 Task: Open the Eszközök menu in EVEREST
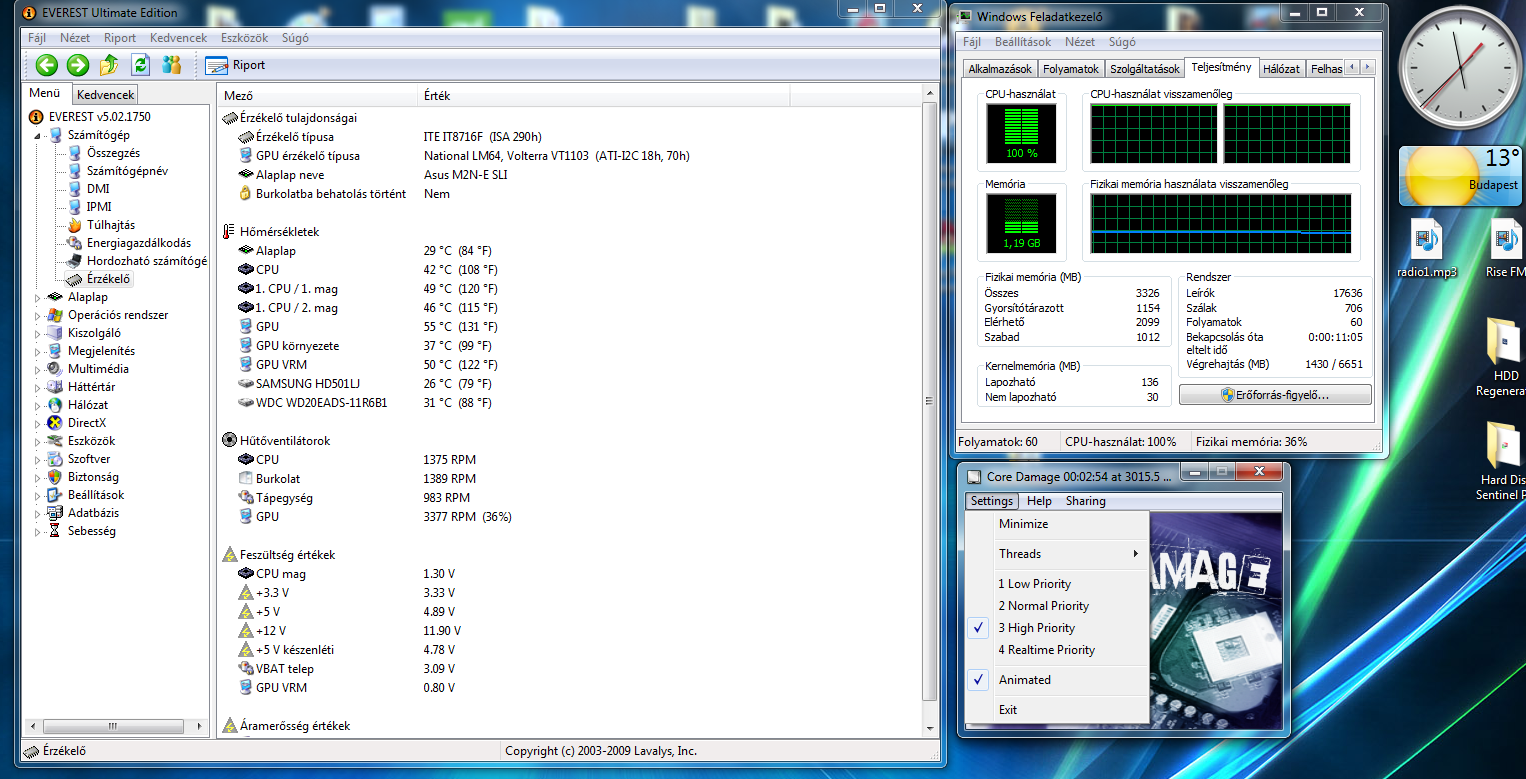tap(244, 38)
